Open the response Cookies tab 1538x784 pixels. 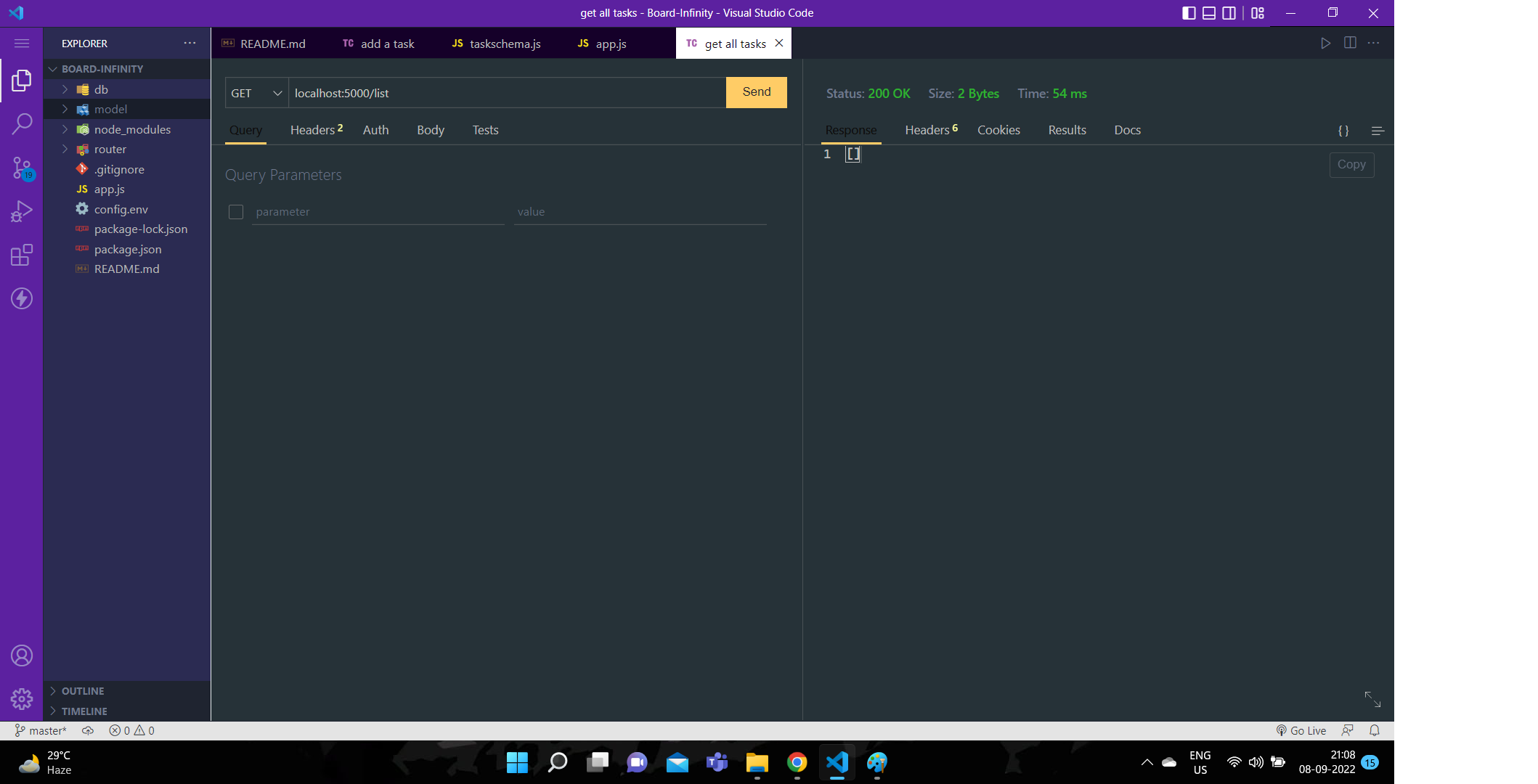click(998, 130)
